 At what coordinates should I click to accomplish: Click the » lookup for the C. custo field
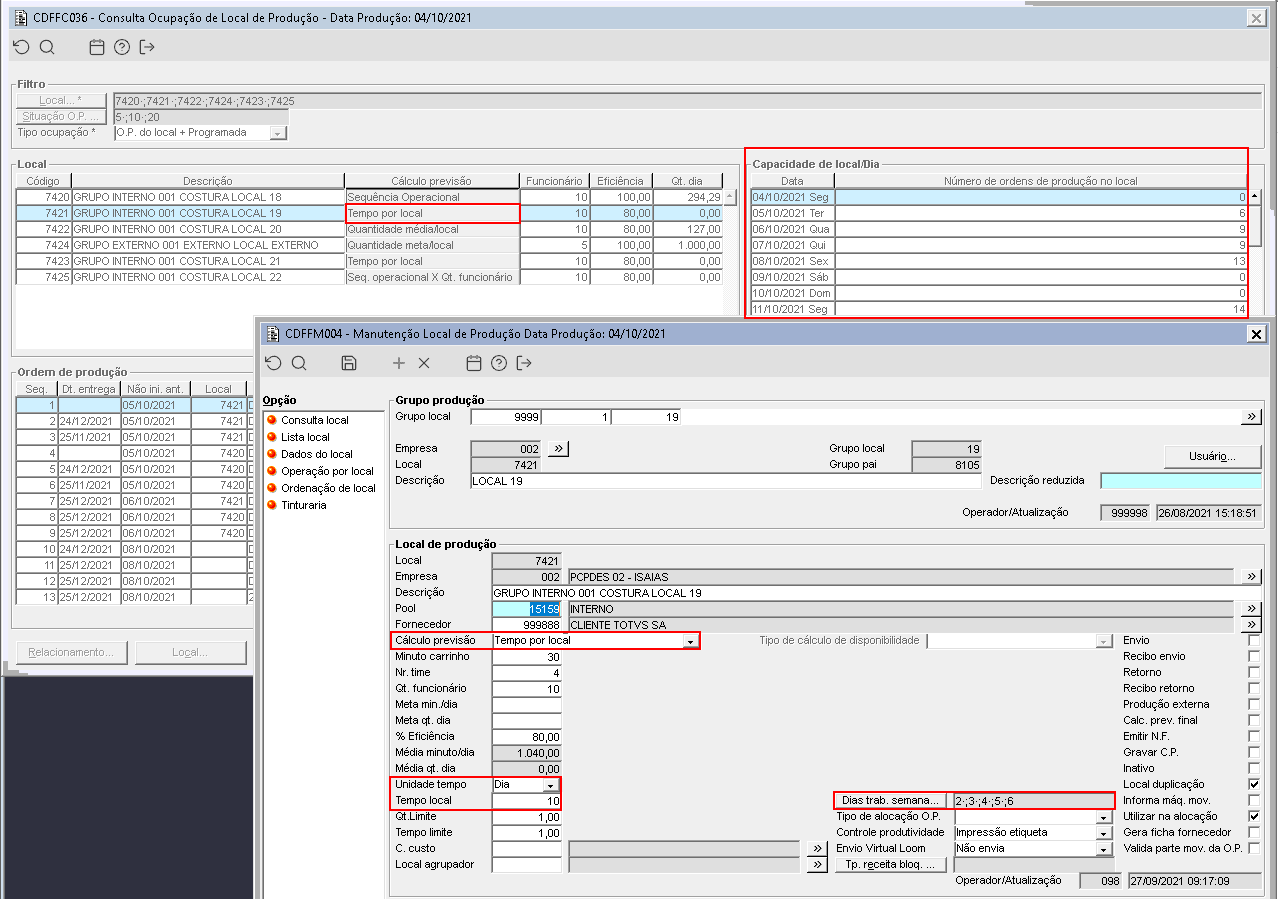point(817,849)
